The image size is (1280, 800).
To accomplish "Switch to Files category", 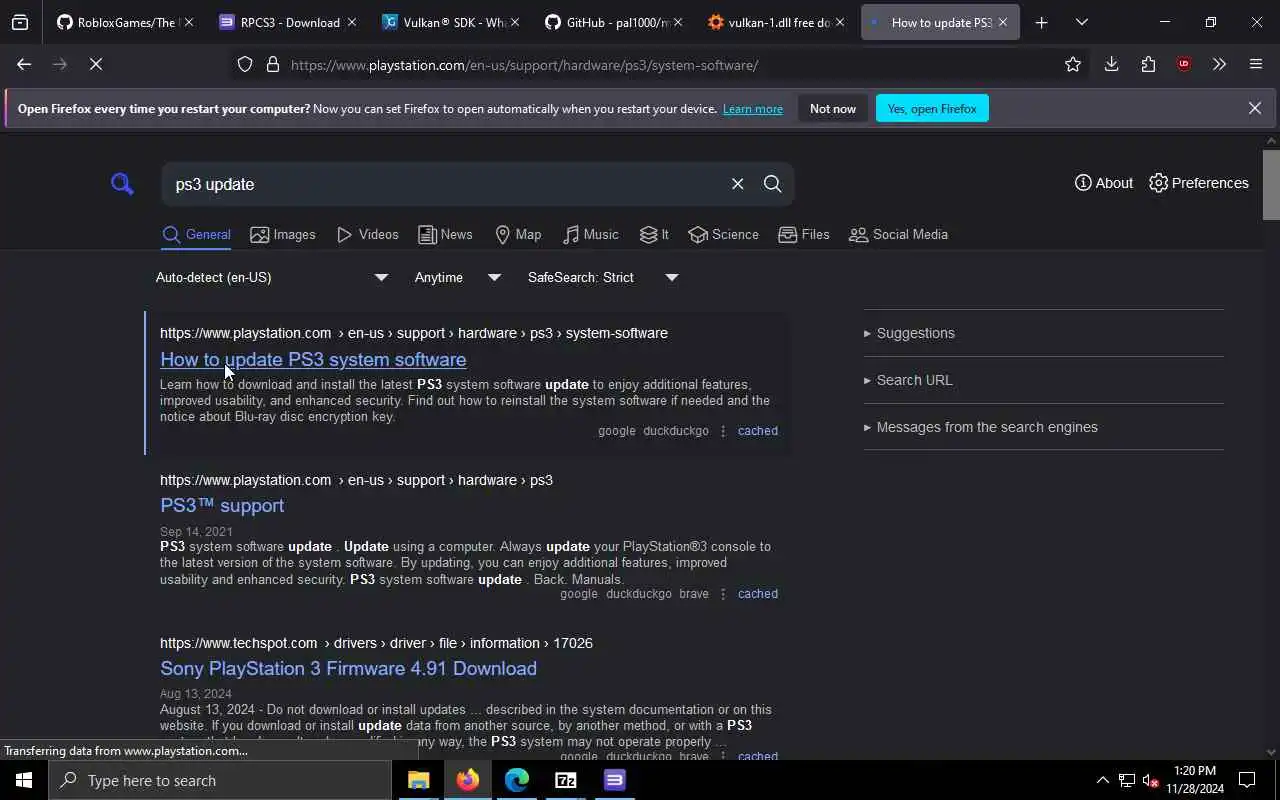I will (x=804, y=235).
